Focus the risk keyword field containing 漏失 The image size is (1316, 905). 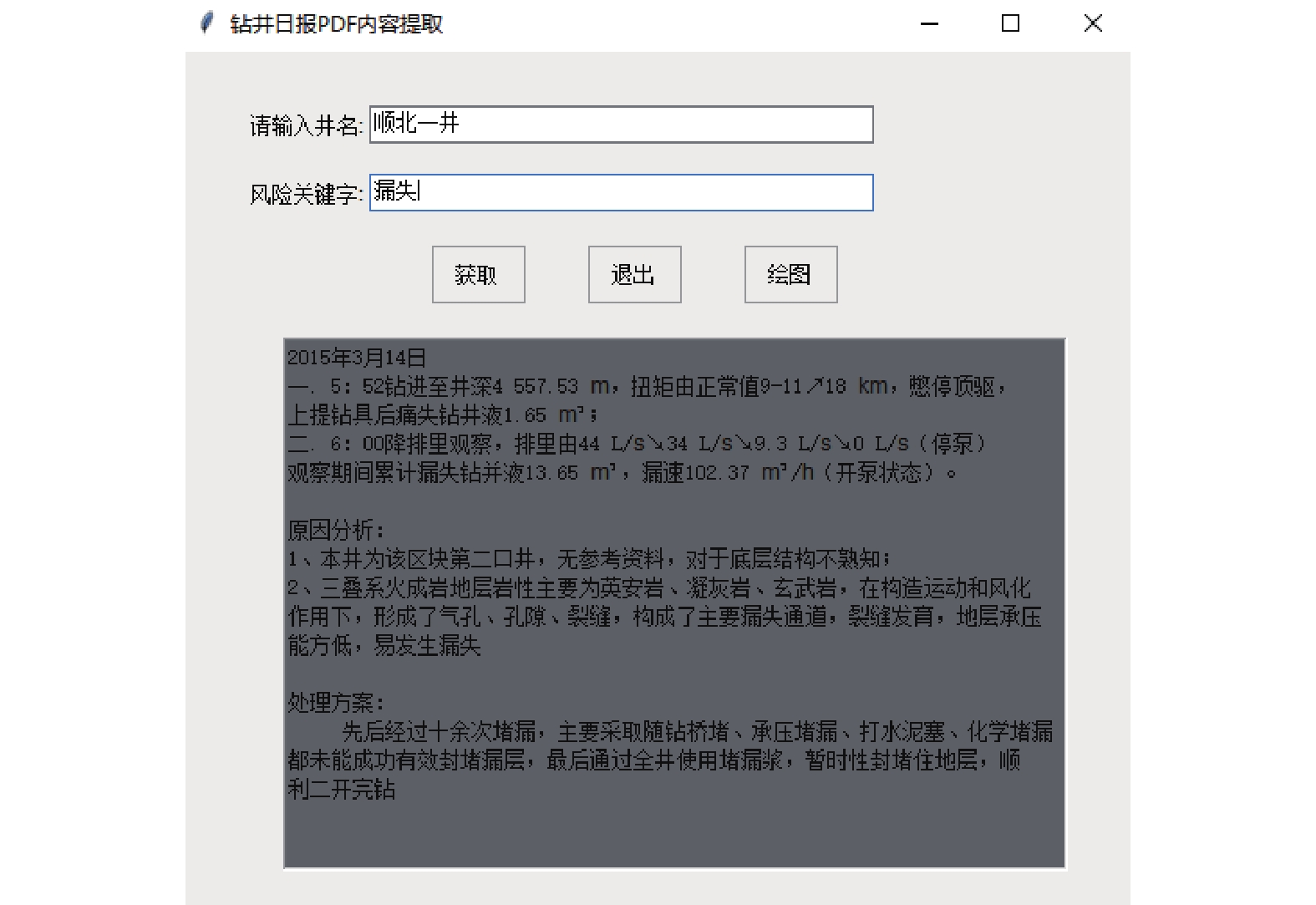[x=621, y=193]
